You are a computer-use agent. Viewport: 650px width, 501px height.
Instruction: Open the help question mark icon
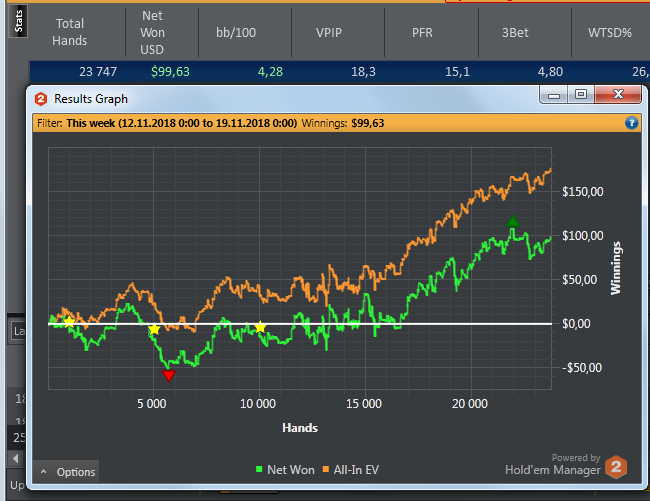click(631, 123)
